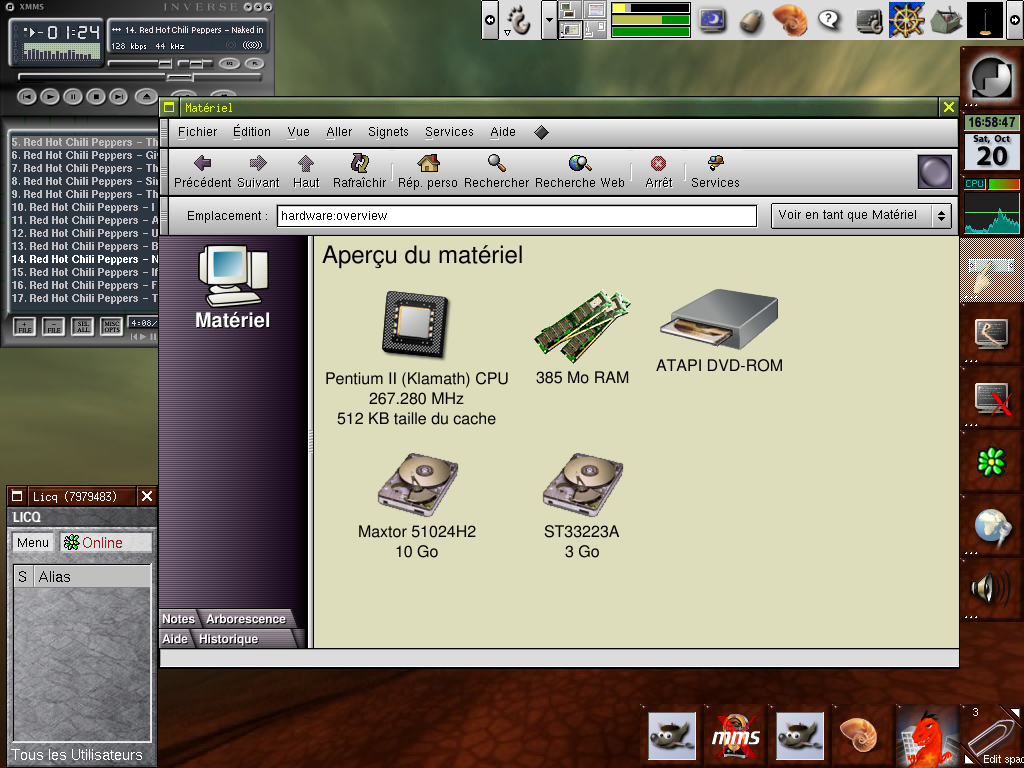1024x768 pixels.
Task: Toggle the XMMS PL playlist button
Action: point(254,63)
